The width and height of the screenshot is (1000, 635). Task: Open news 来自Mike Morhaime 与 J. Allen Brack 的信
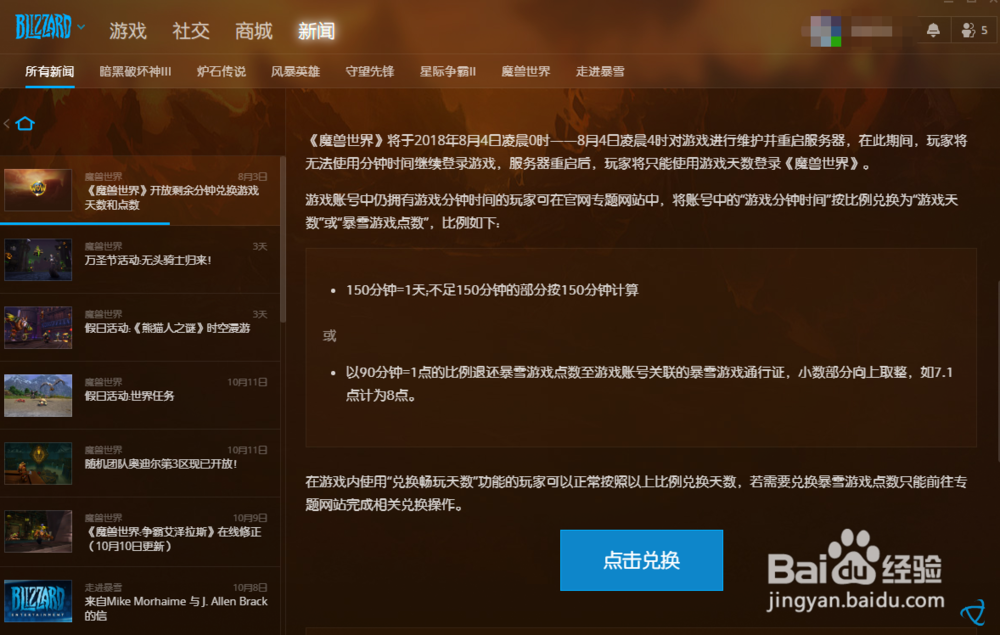pos(140,601)
